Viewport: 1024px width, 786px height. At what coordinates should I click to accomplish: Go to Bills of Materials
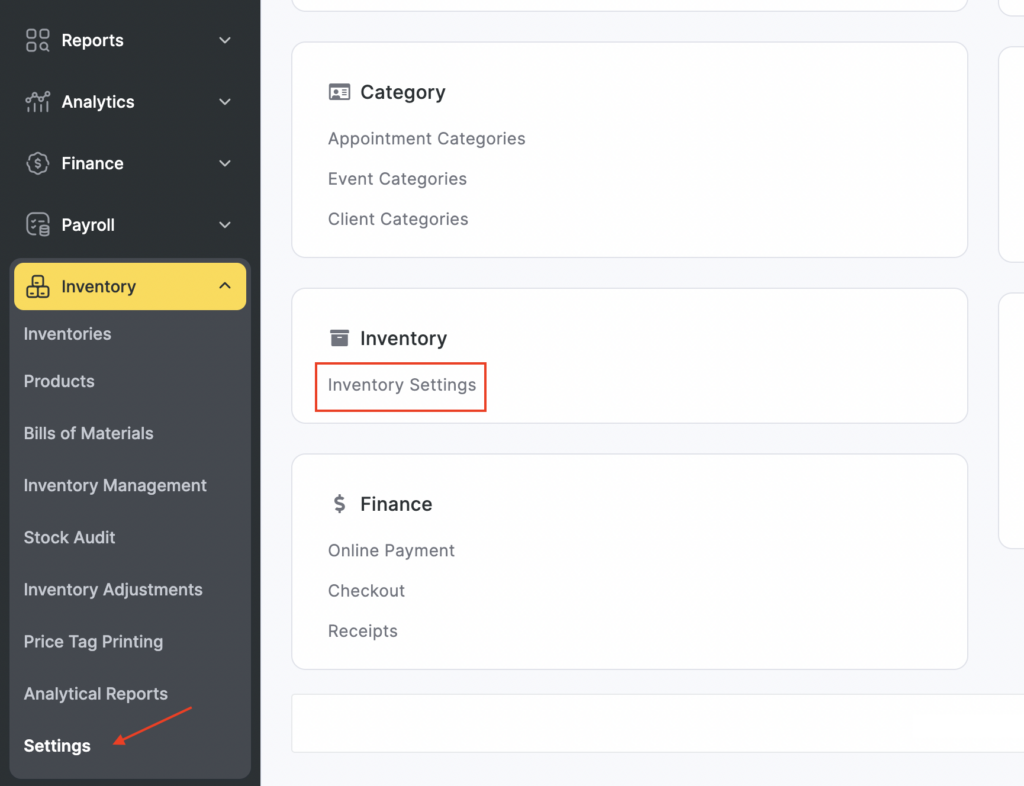click(x=88, y=433)
